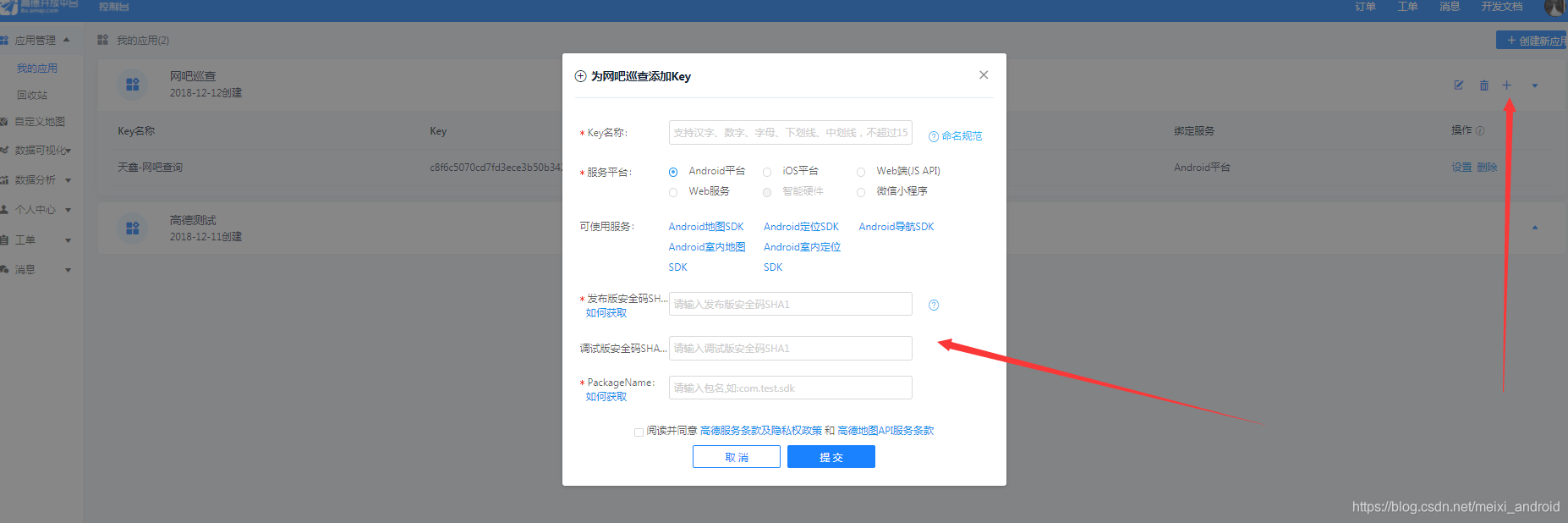Click the Android平台 bound service cell

(1202, 168)
